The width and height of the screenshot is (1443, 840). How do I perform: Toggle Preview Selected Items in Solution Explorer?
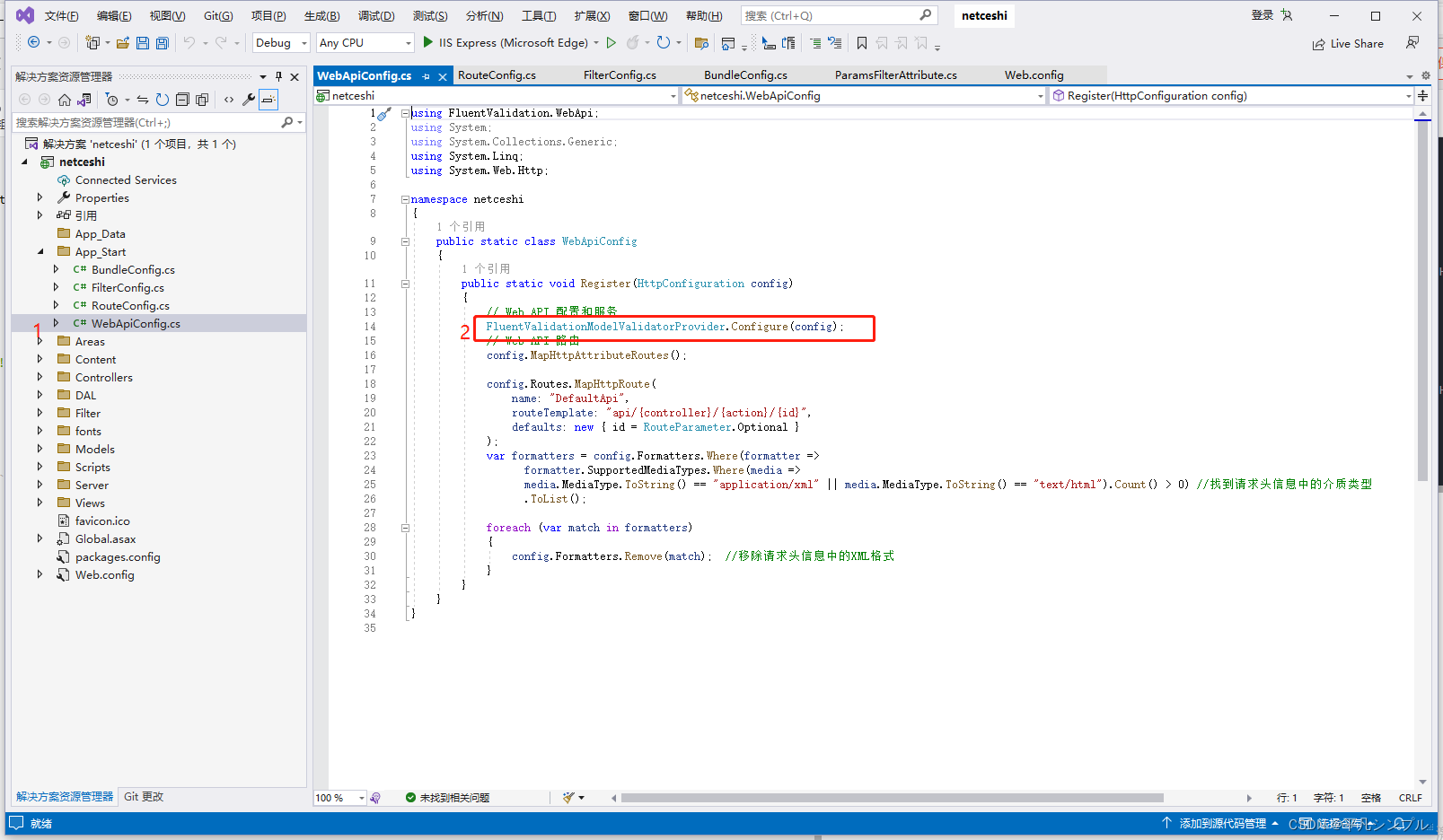click(x=268, y=100)
